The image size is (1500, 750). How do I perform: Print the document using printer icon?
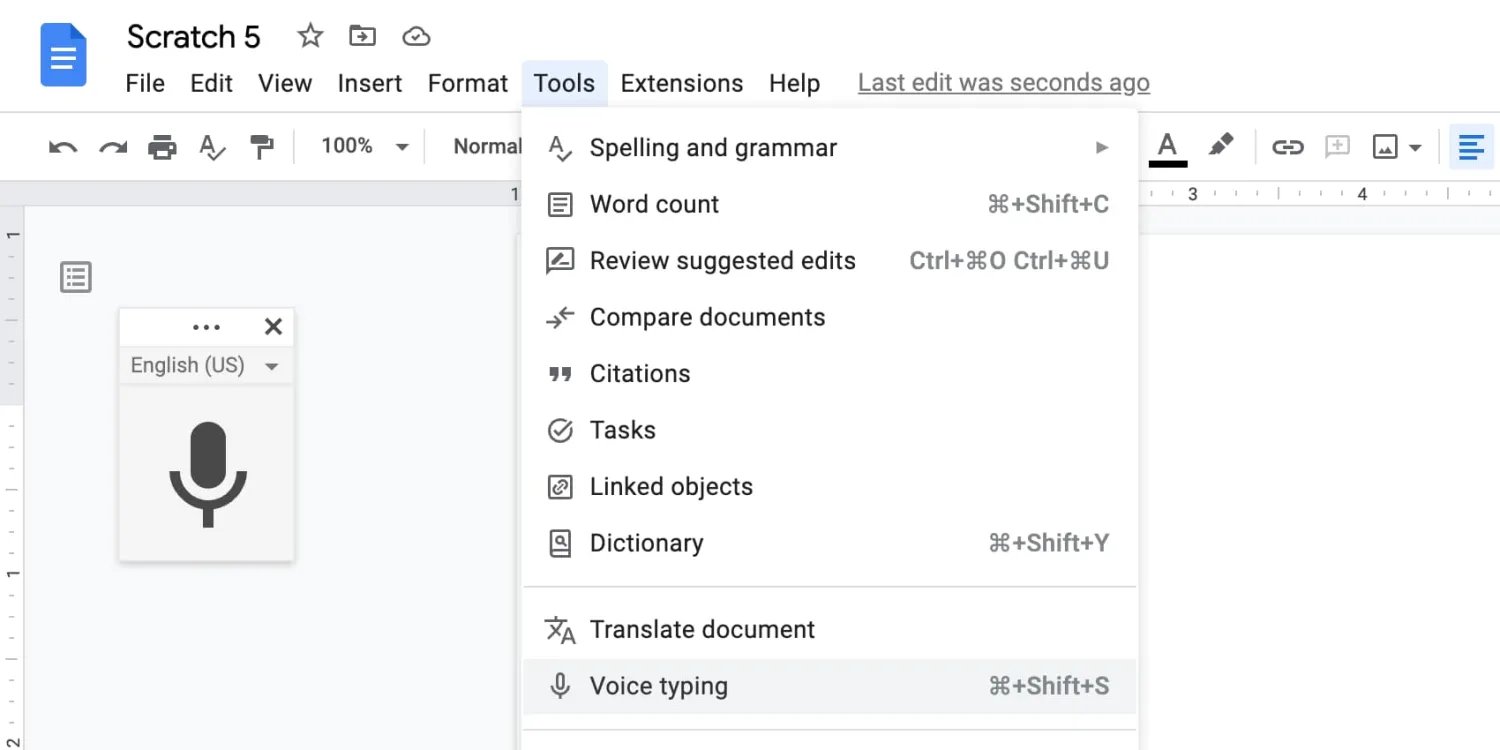click(162, 148)
